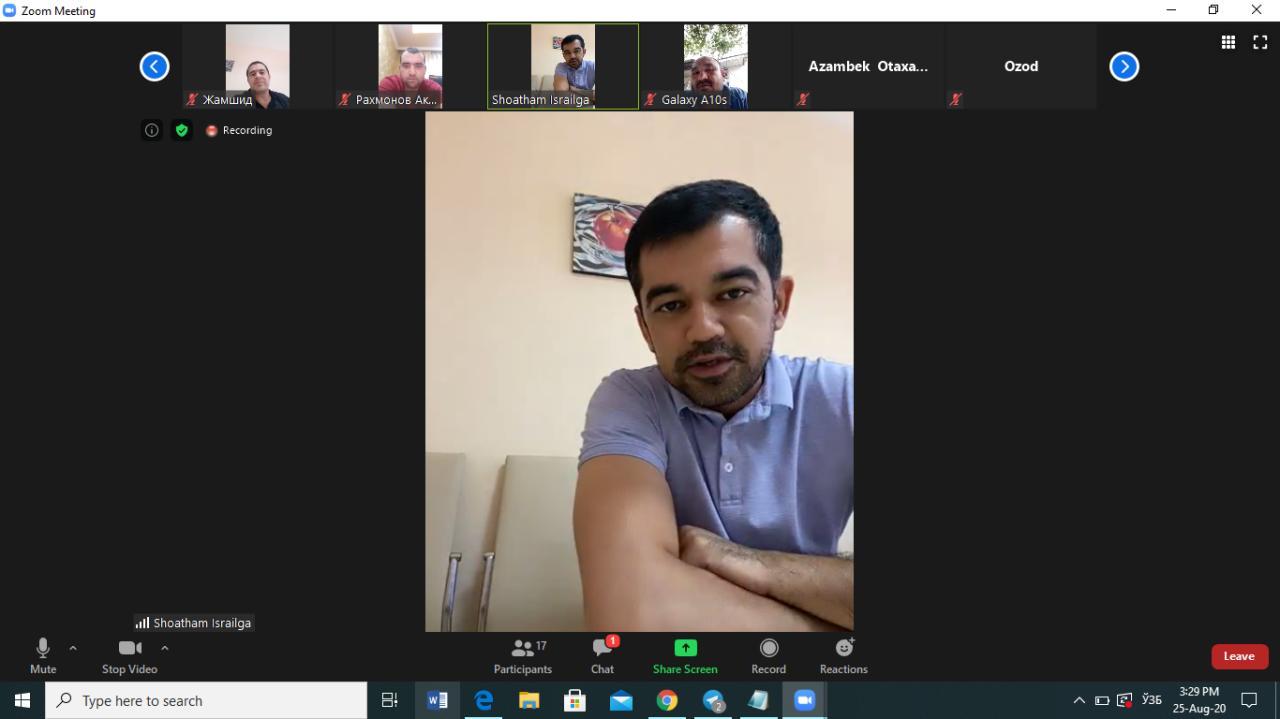Image resolution: width=1280 pixels, height=719 pixels.
Task: Stop Video camera toggle
Action: tap(129, 656)
